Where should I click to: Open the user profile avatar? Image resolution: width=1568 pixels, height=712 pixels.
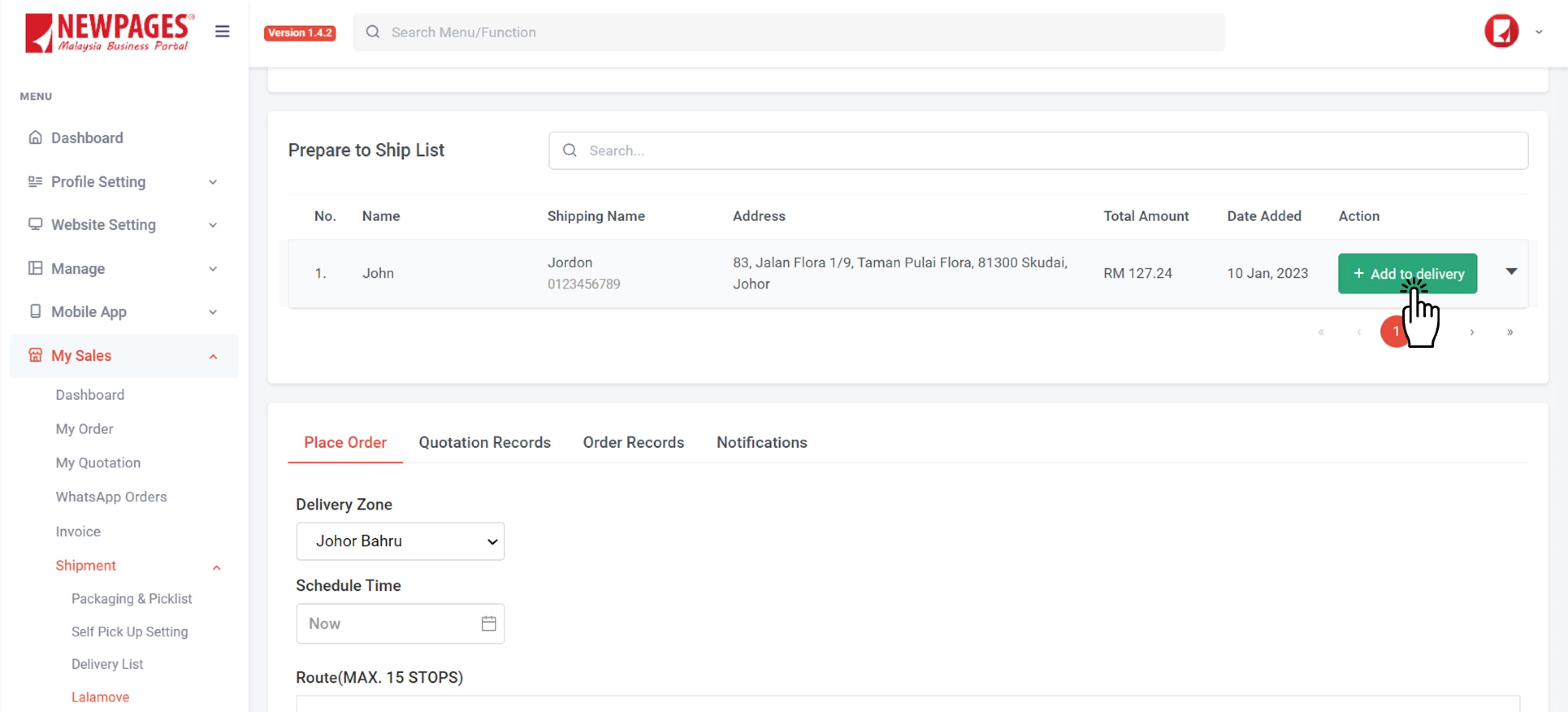click(1501, 31)
